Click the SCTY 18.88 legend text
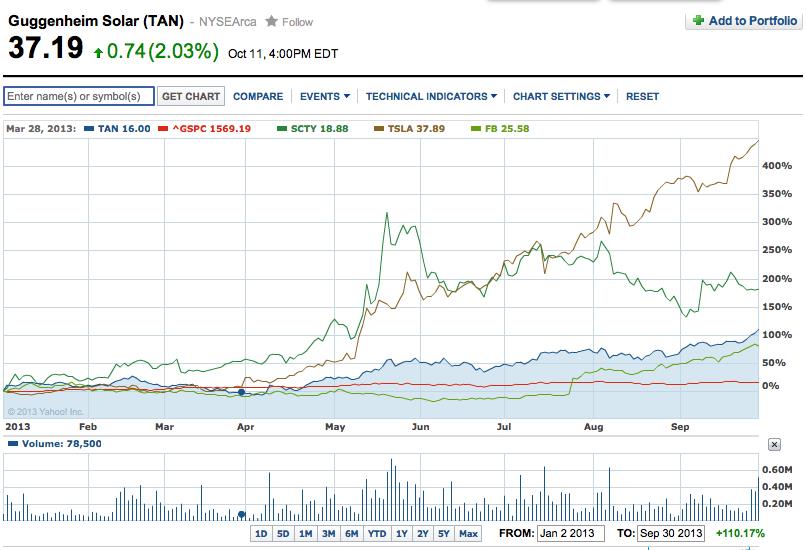 319,129
